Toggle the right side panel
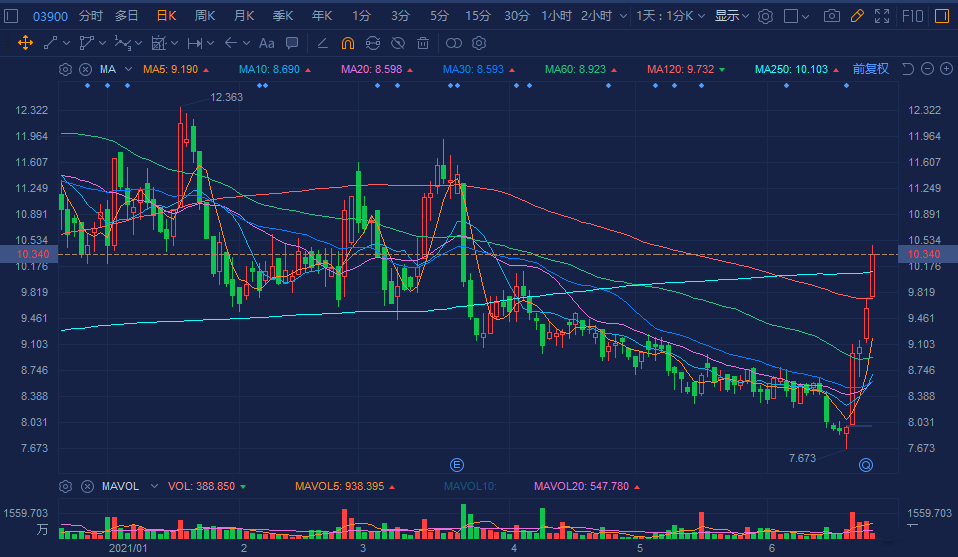Screen dimensions: 958x557 point(940,16)
